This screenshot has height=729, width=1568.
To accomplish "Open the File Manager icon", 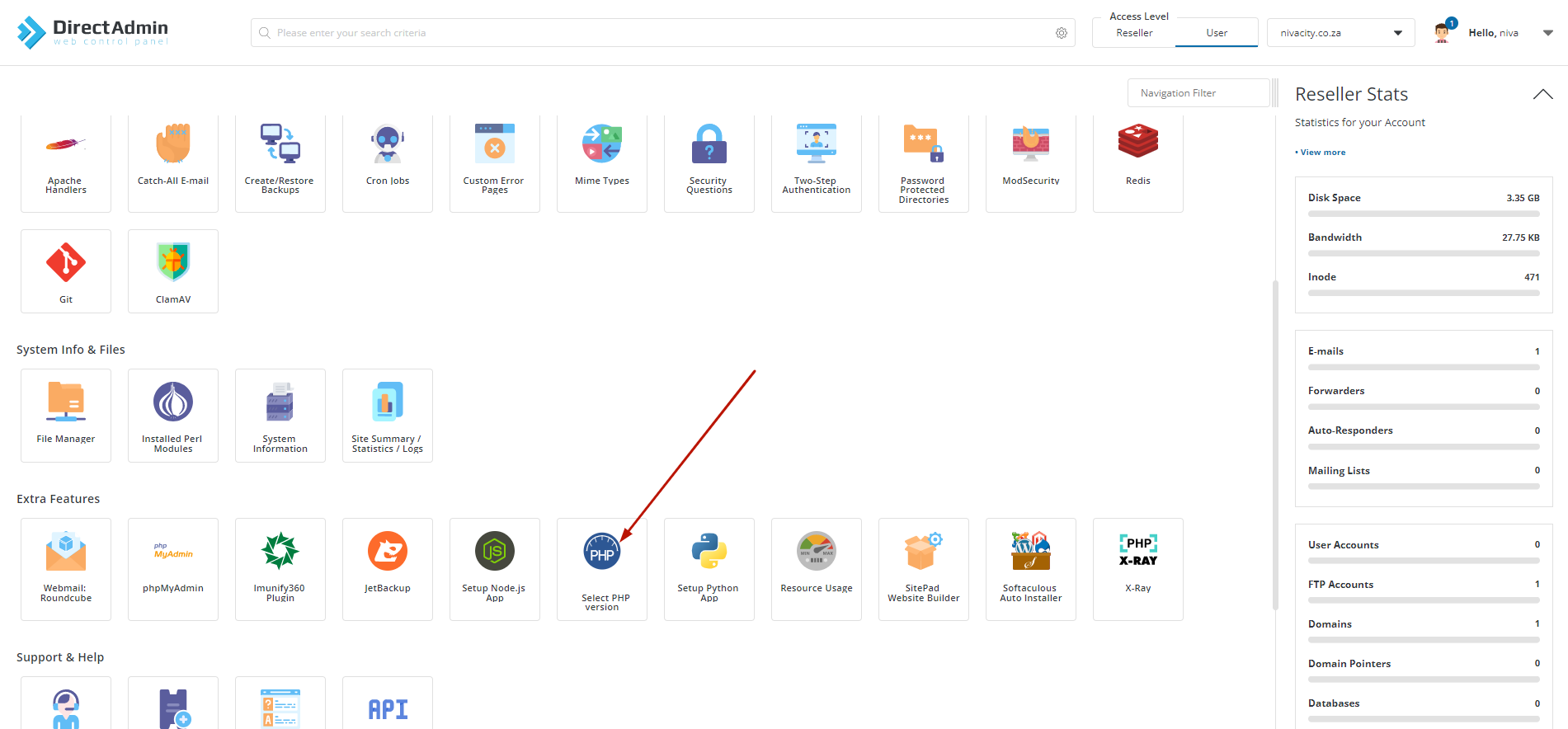I will [66, 414].
